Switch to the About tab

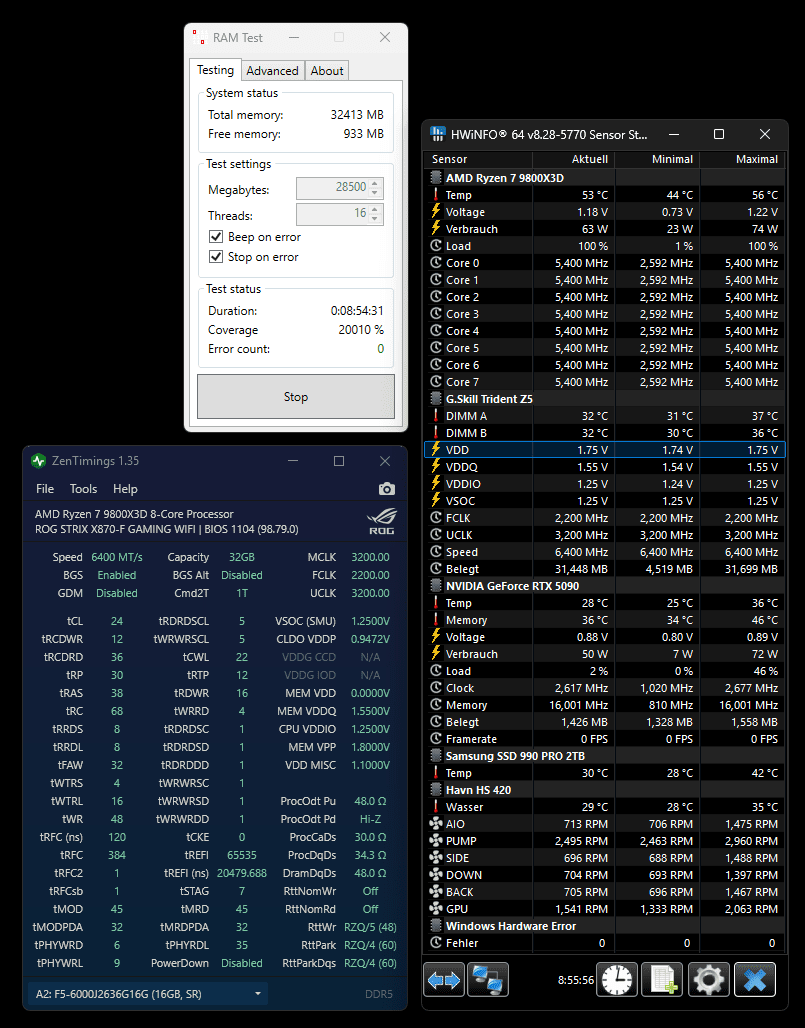[326, 70]
